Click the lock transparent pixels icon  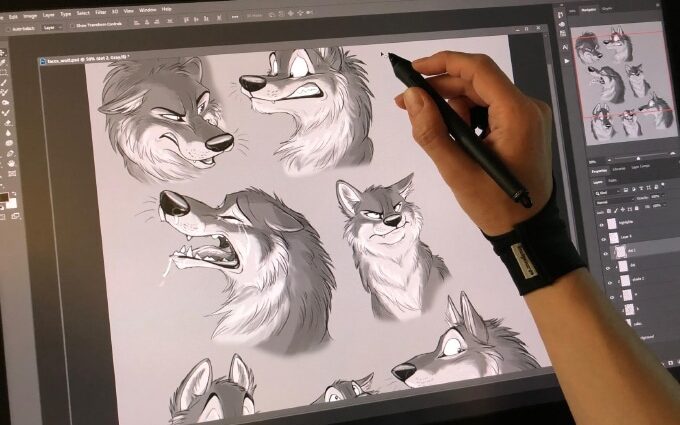(609, 211)
